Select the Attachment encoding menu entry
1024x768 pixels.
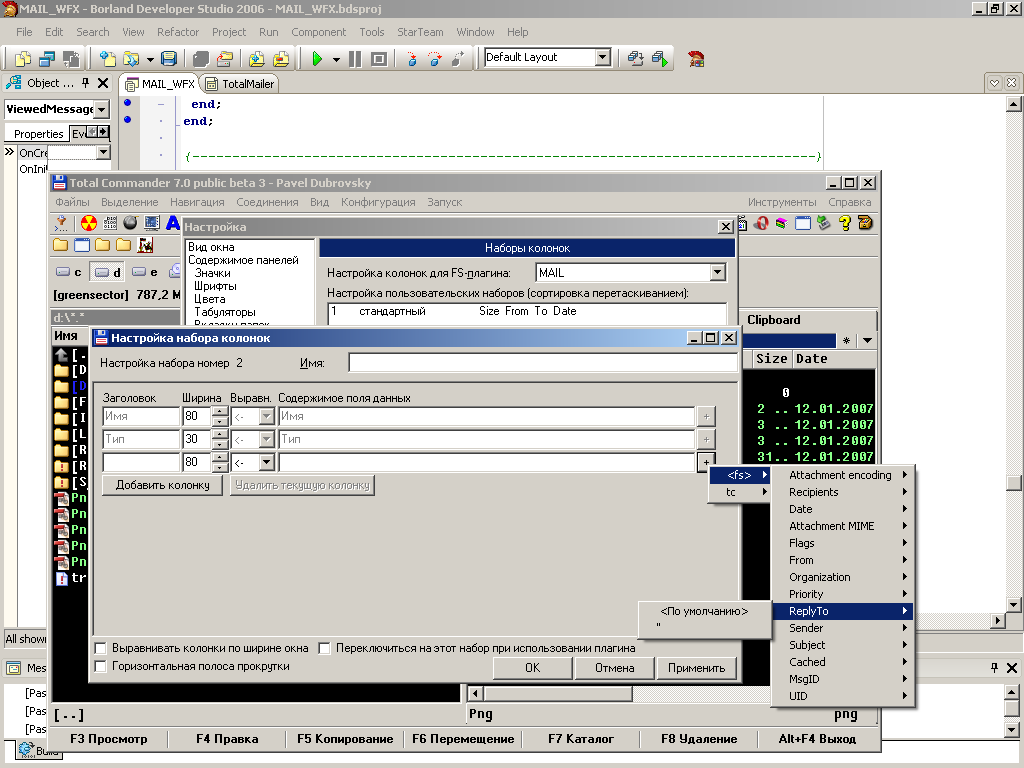point(842,475)
